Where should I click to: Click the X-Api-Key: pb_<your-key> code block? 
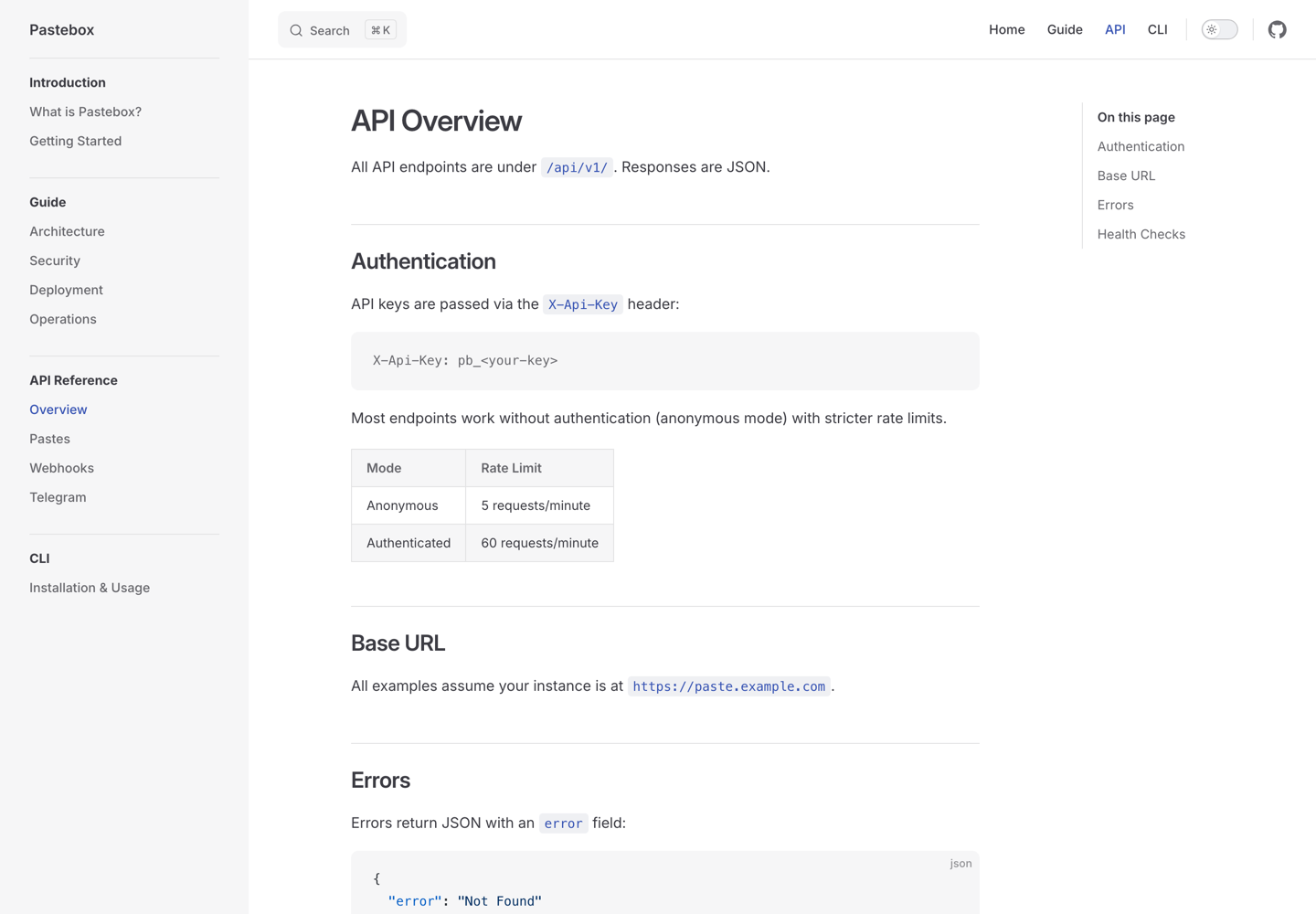pos(664,361)
